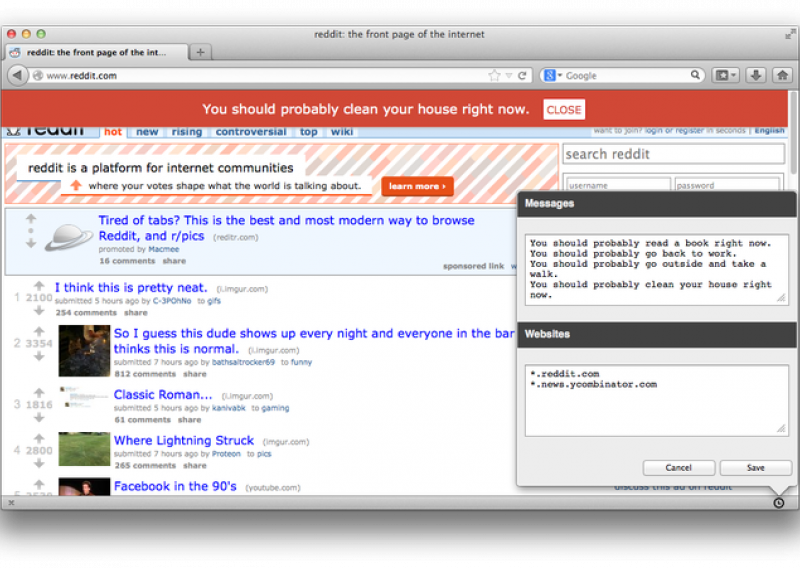The height and width of the screenshot is (568, 800).
Task: Switch to the rising tab
Action: tap(187, 132)
